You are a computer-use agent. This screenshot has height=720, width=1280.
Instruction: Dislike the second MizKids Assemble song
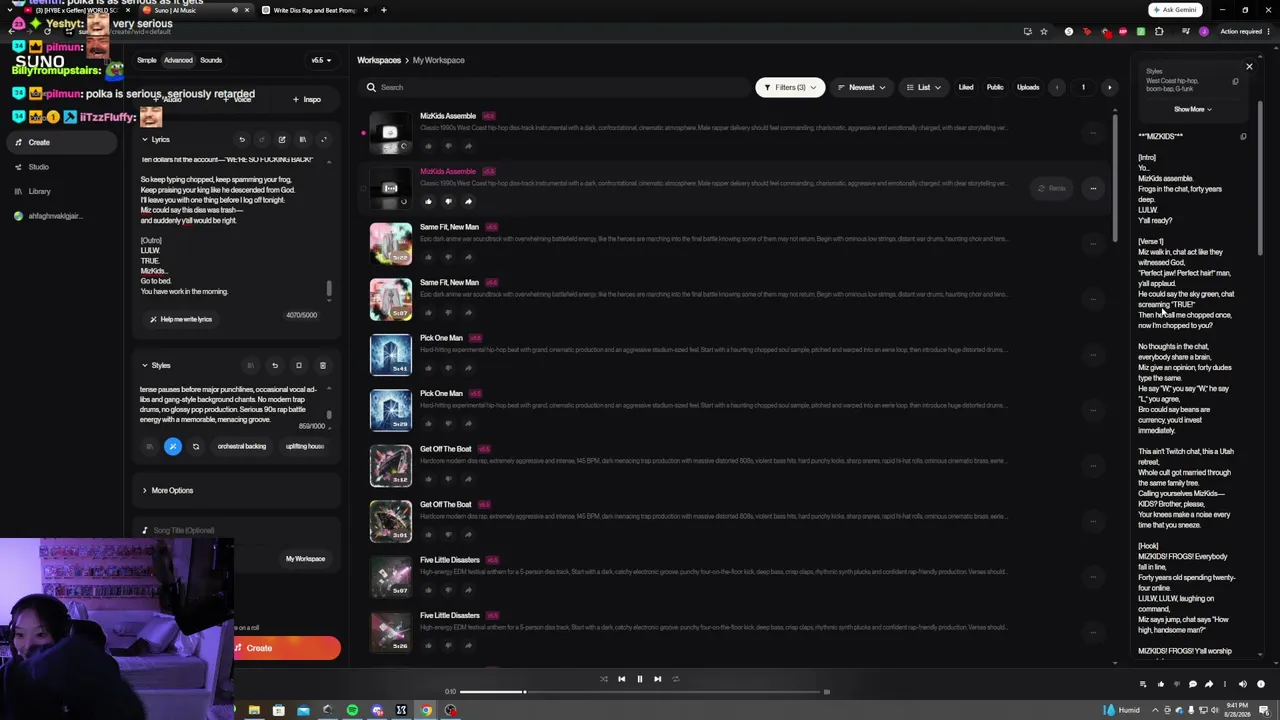click(448, 201)
